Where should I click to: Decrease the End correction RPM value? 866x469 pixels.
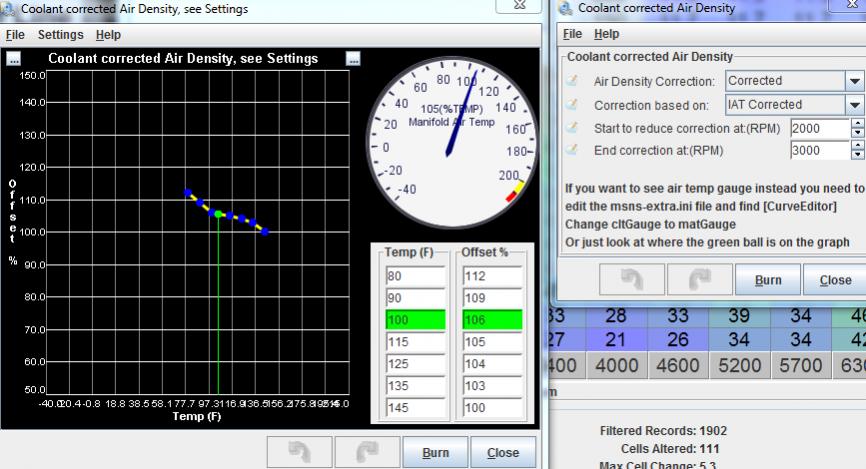(856, 155)
